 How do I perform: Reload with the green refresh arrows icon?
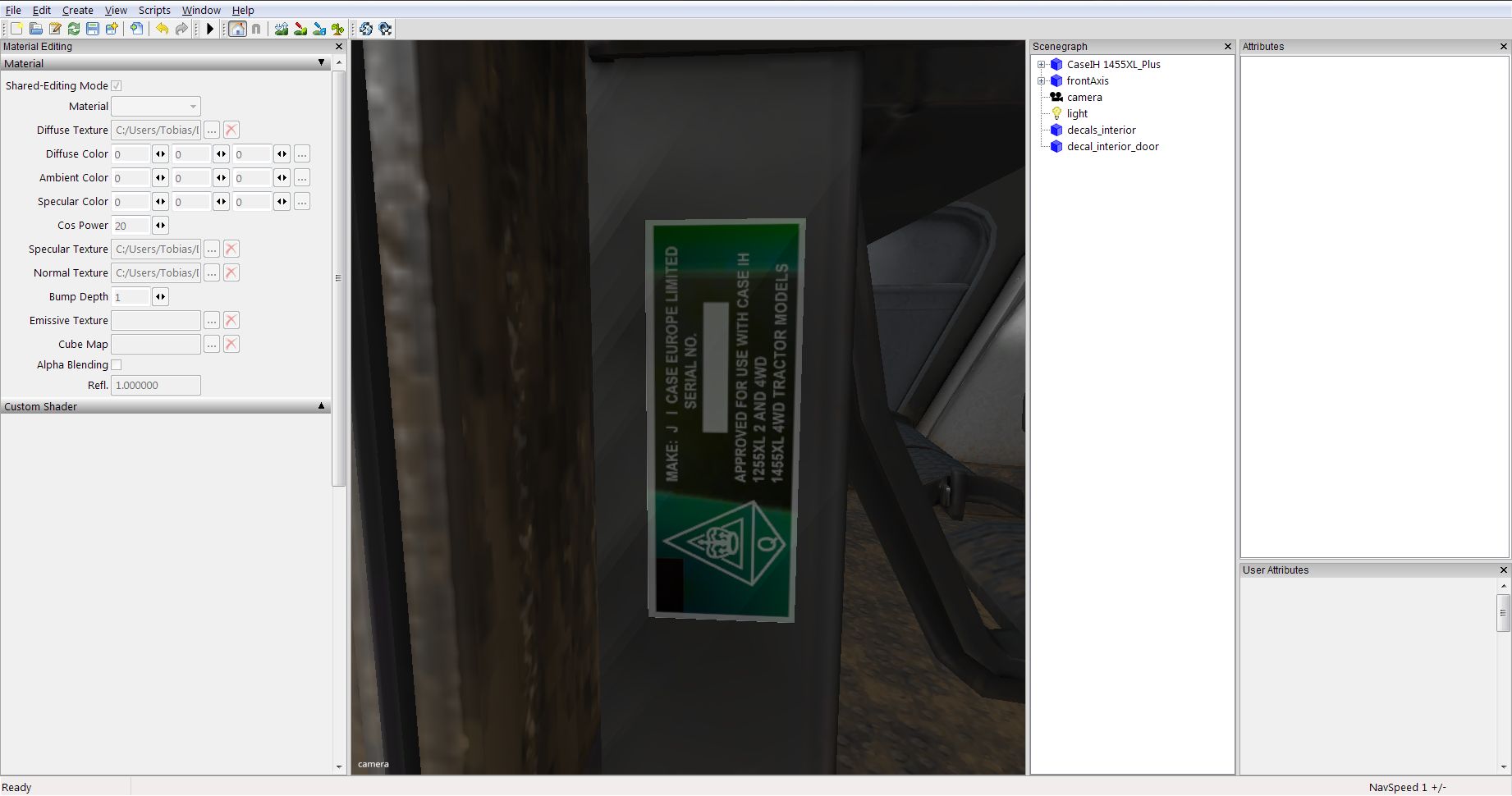(x=74, y=29)
